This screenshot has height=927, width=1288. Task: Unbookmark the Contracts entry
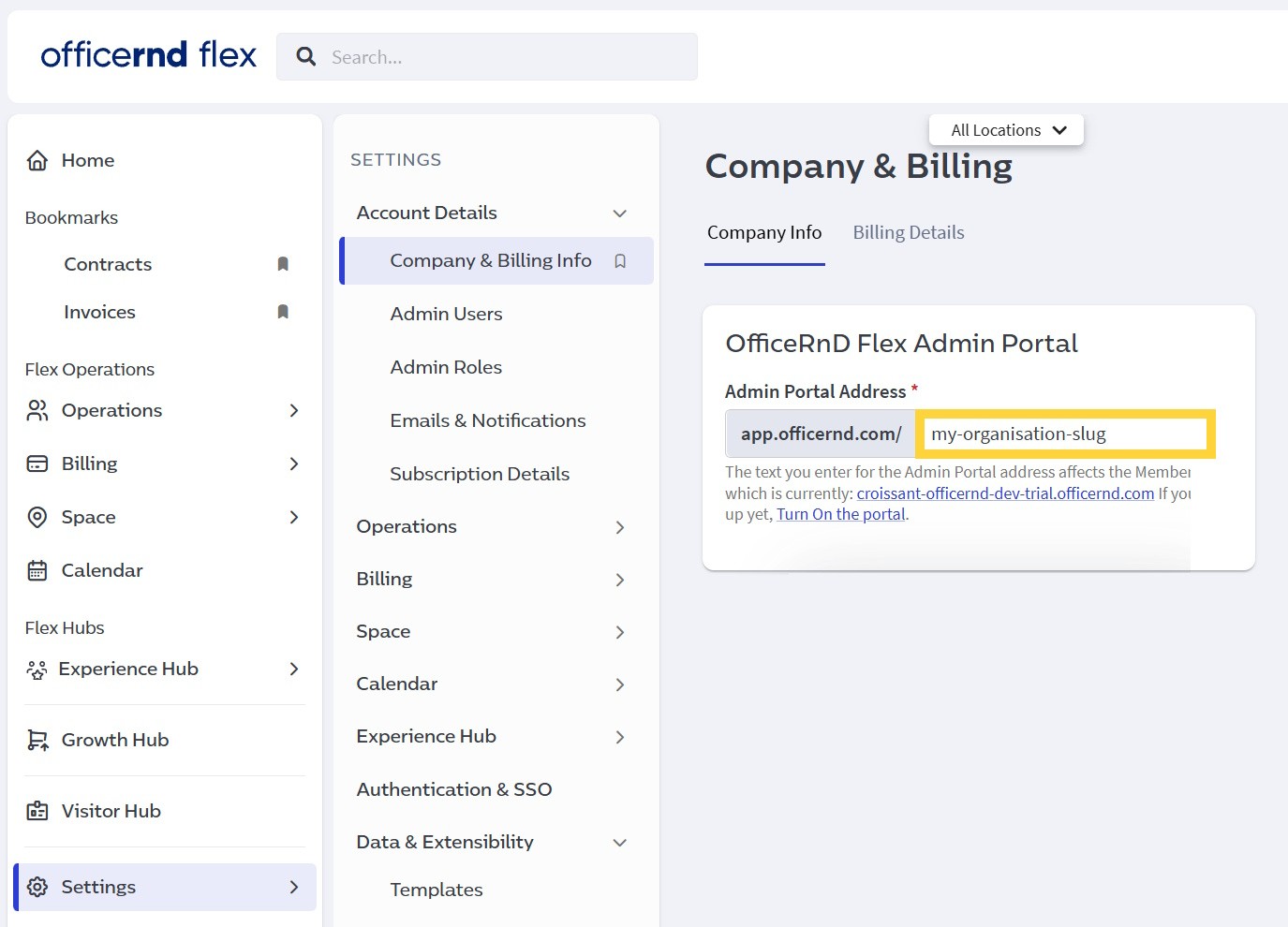coord(283,264)
